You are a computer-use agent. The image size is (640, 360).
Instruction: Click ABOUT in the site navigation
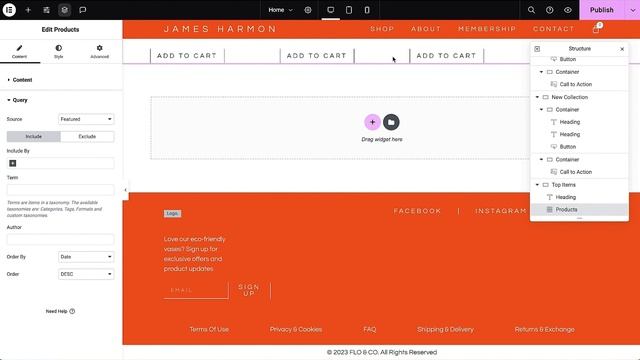pos(426,29)
